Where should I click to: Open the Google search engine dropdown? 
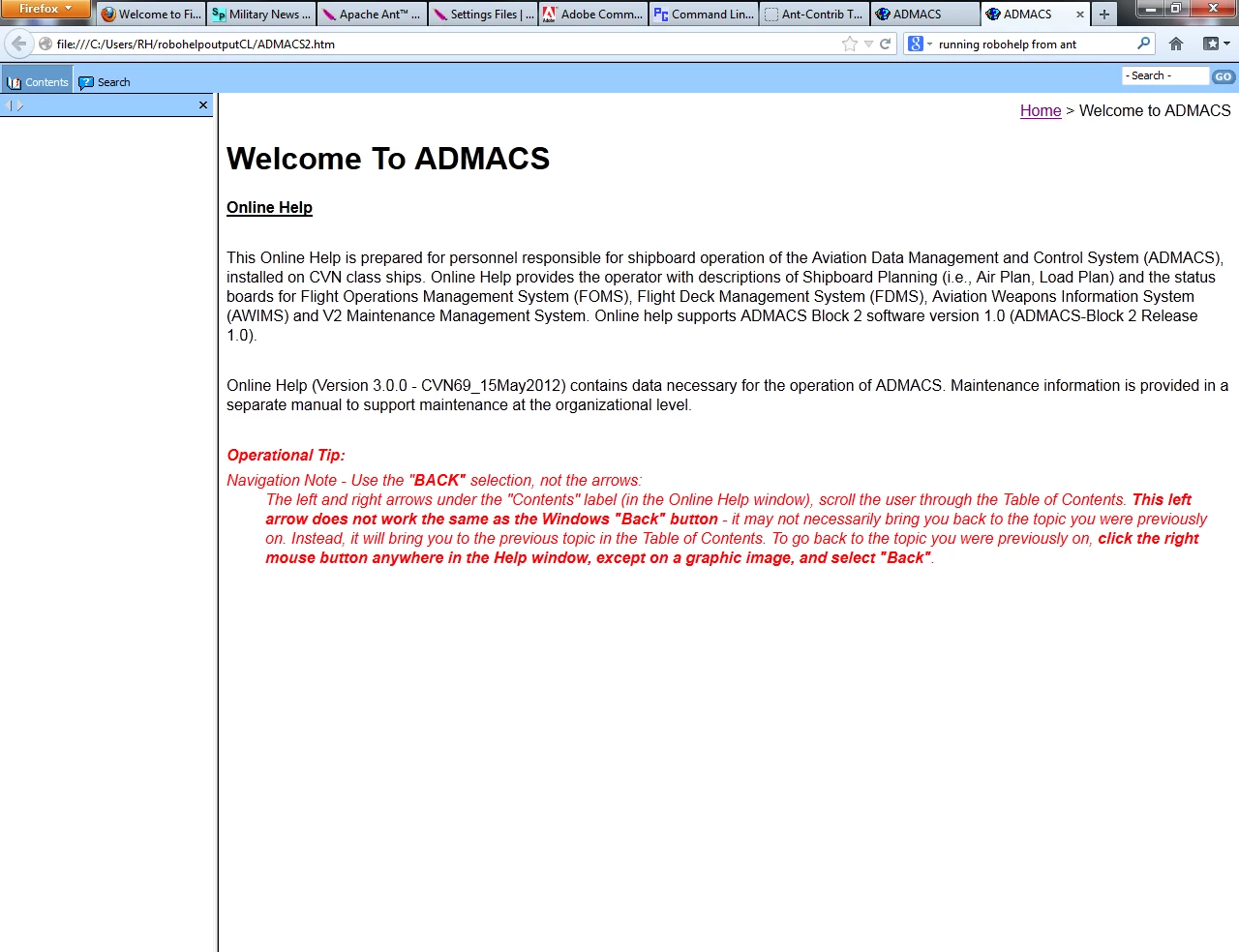tap(921, 44)
